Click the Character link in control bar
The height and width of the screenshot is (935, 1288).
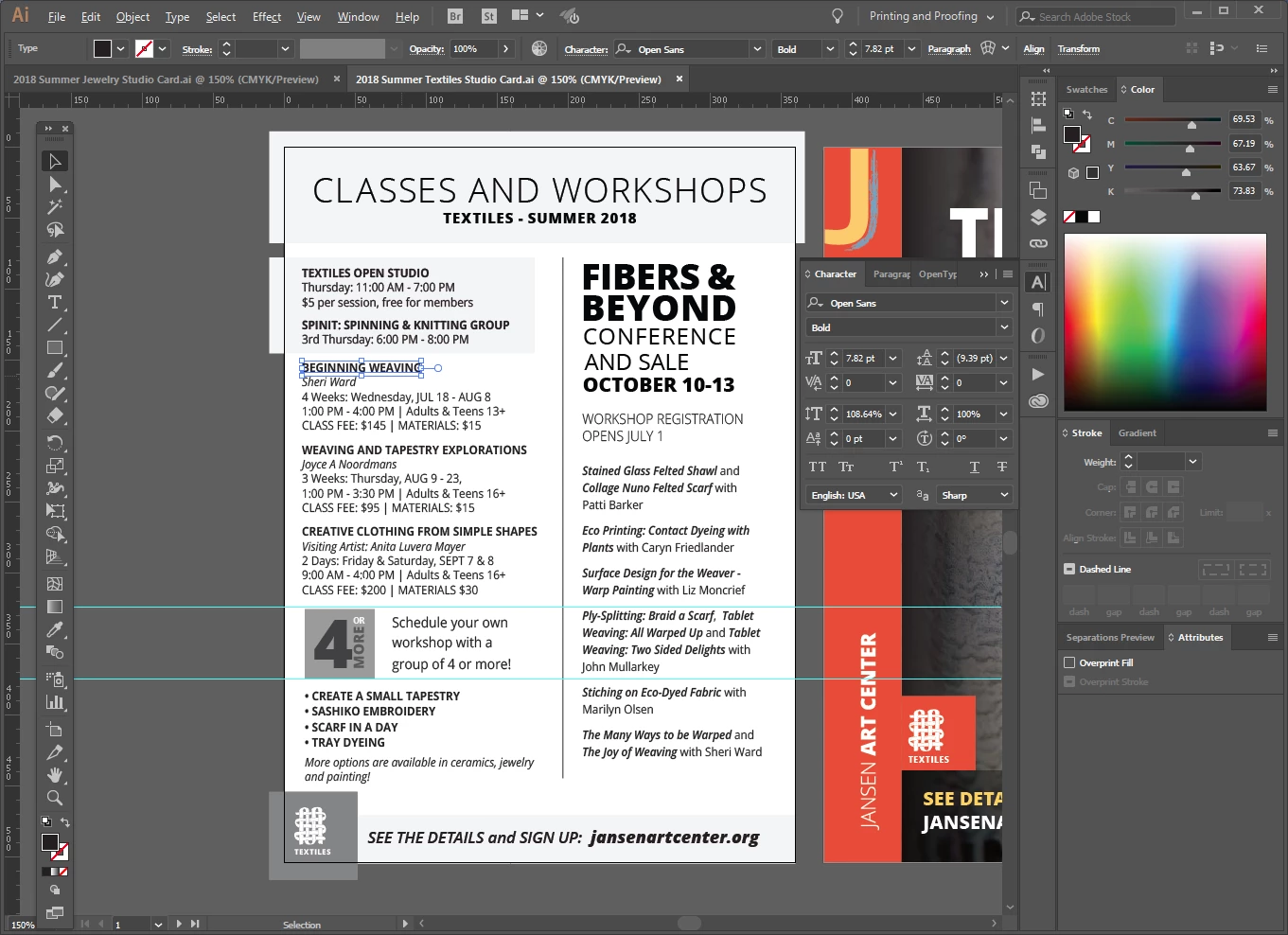tap(586, 49)
